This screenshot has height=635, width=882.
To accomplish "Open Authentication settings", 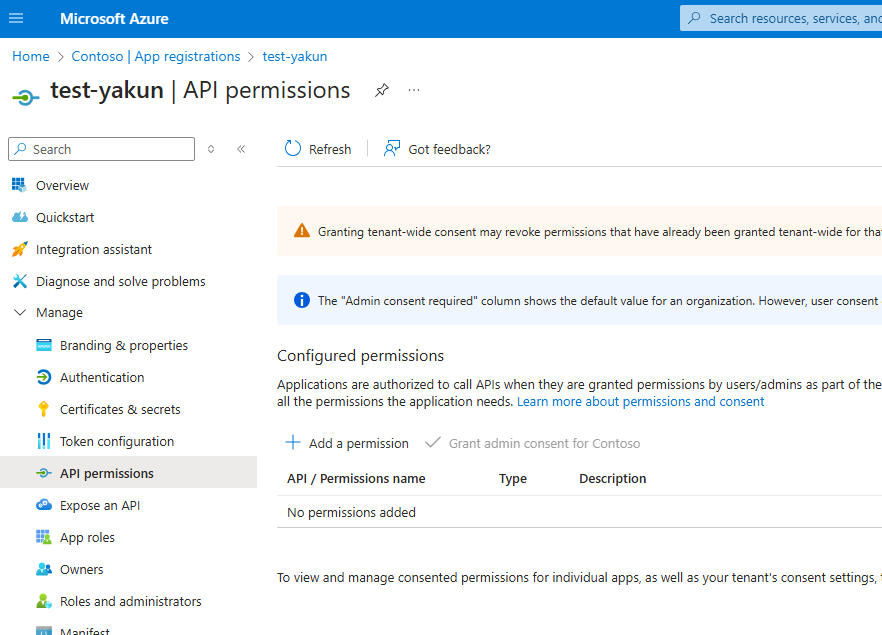I will (x=102, y=377).
